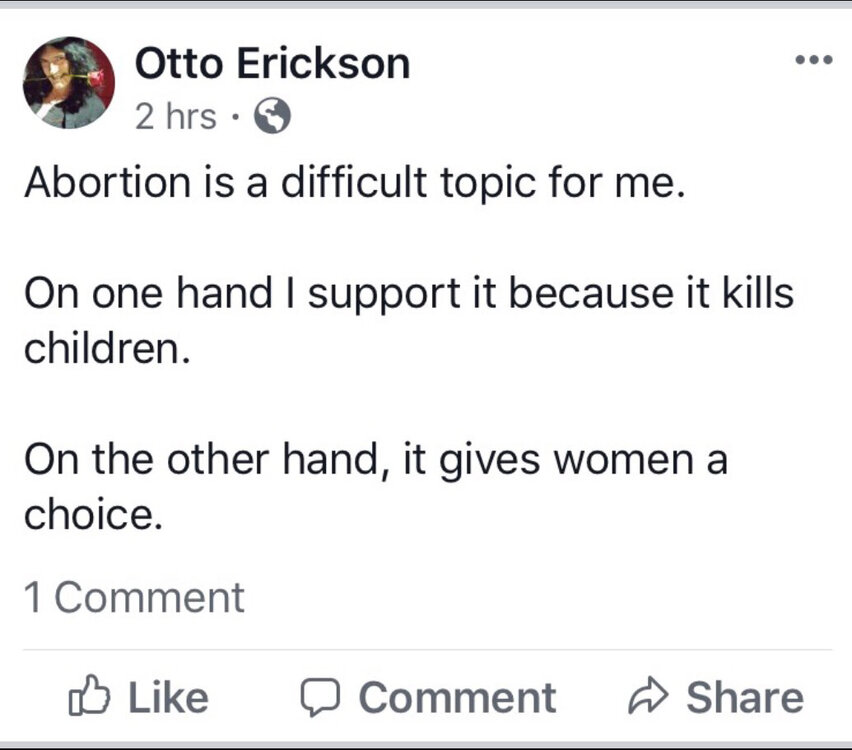Click the "2 hrs" post timestamp
This screenshot has width=852, height=750.
tap(174, 118)
